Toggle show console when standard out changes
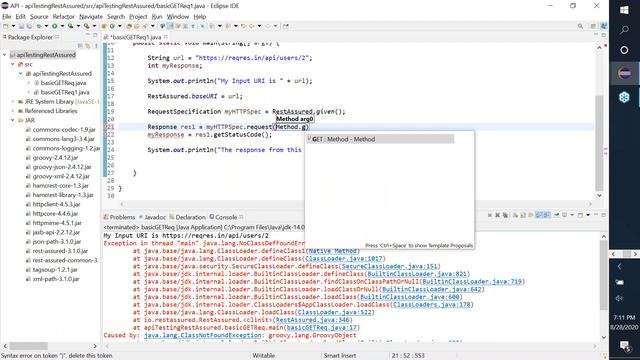Screen dimensions: 640x360 click(538, 215)
